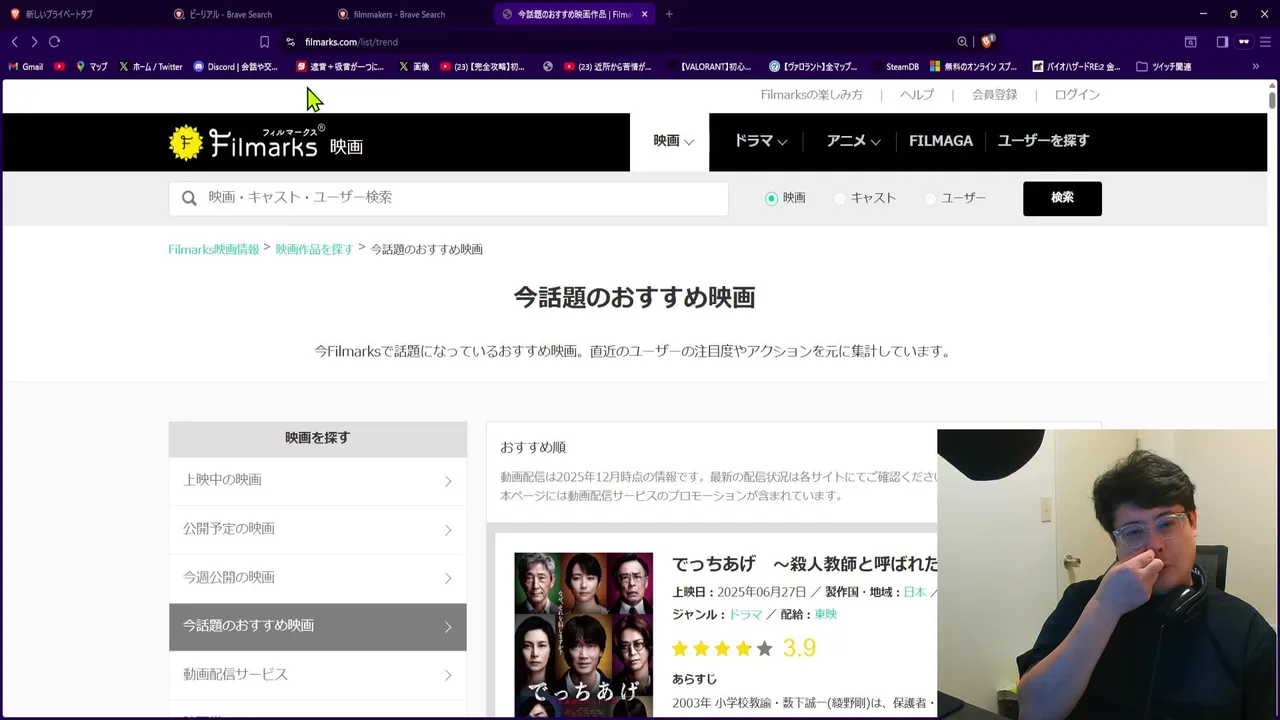Image resolution: width=1280 pixels, height=720 pixels.
Task: Open the ヘルプ link
Action: [x=916, y=95]
